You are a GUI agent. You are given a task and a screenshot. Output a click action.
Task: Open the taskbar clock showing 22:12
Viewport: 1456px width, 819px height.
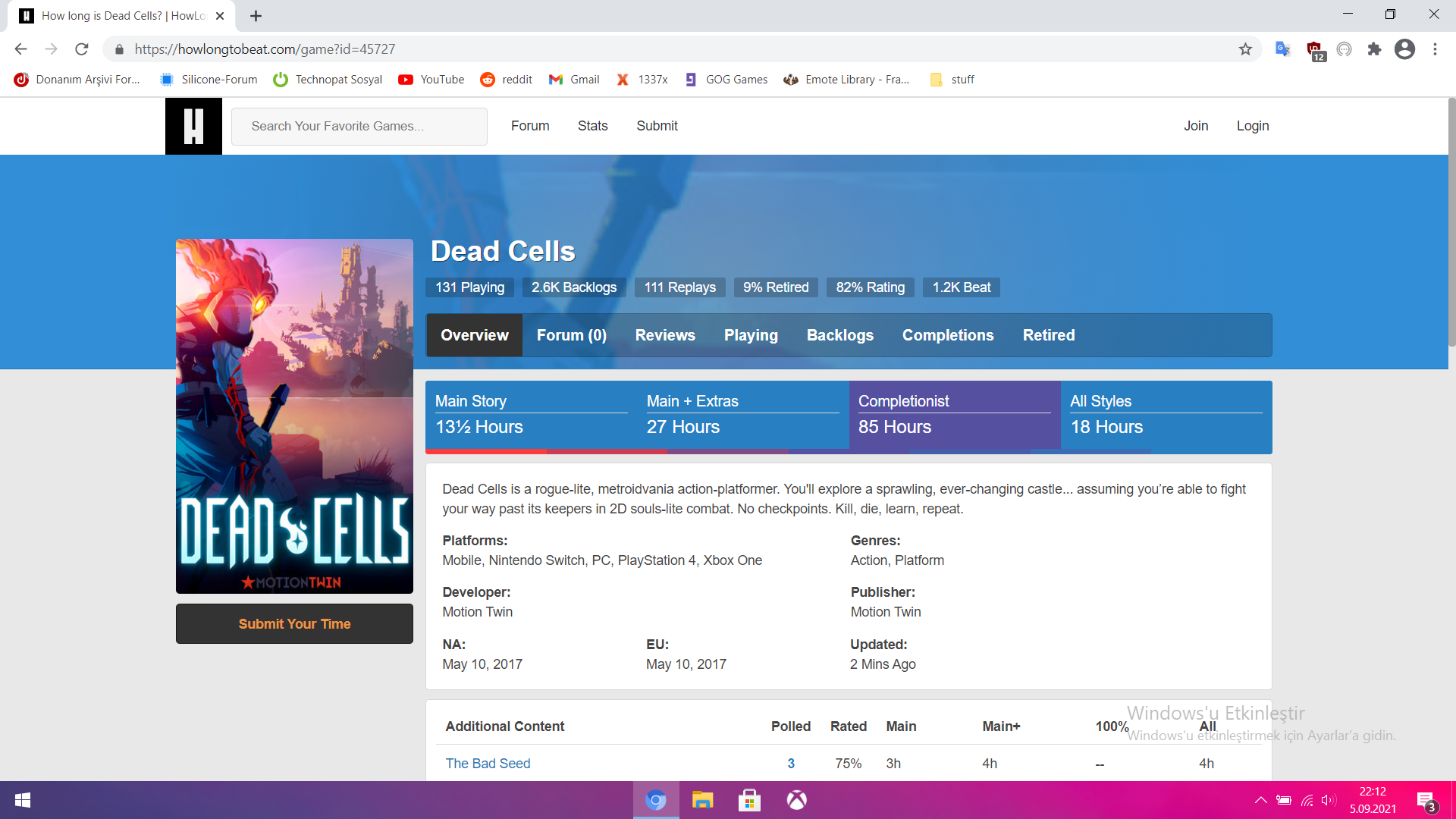tap(1373, 800)
